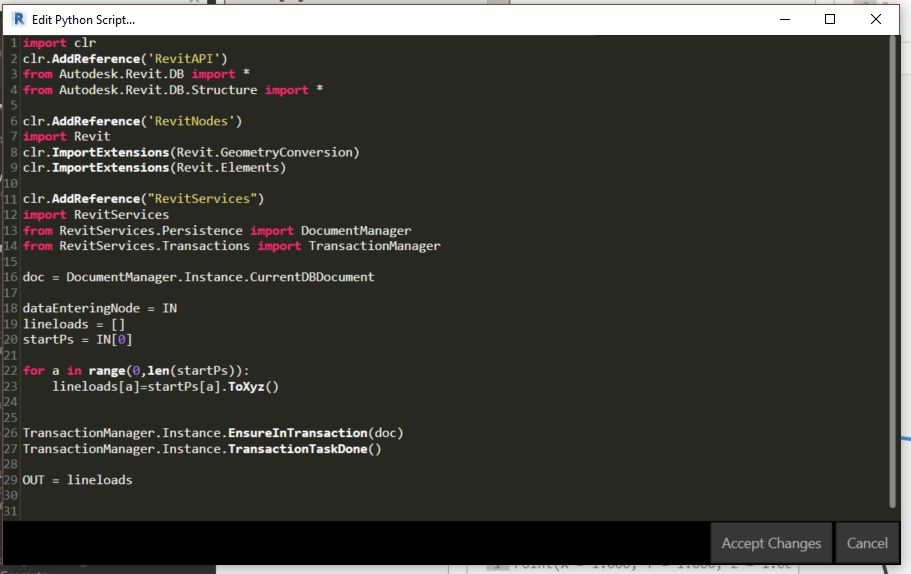Click the 'for a in range' loop line

[x=136, y=371]
